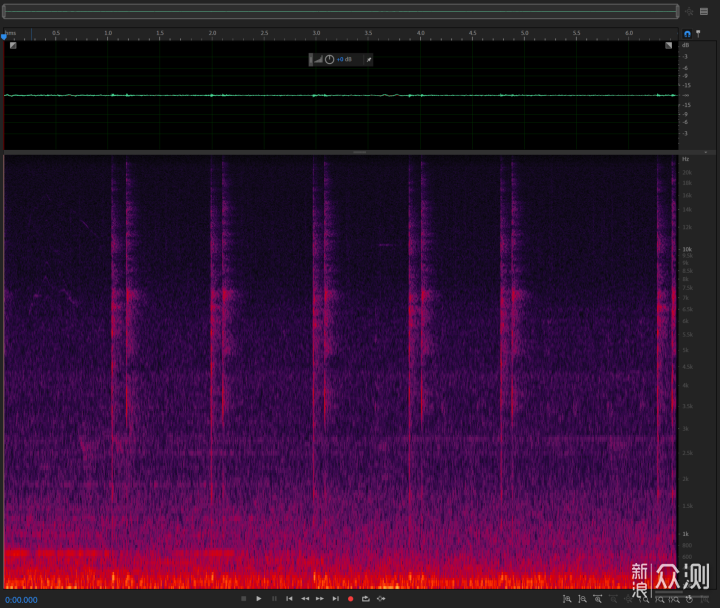
Task: Toggle Skip Selection button
Action: point(381,598)
